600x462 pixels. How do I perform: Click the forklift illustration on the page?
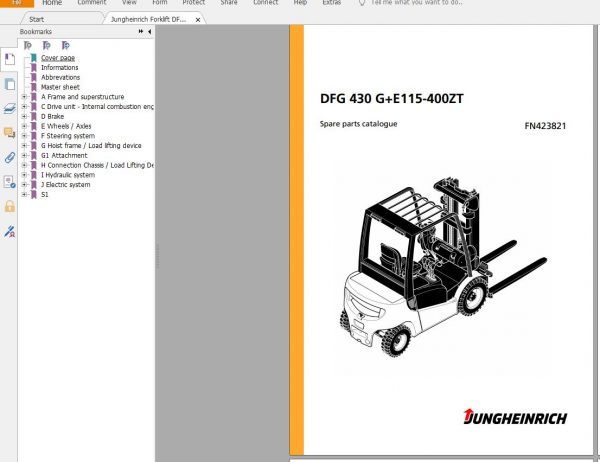(x=444, y=267)
